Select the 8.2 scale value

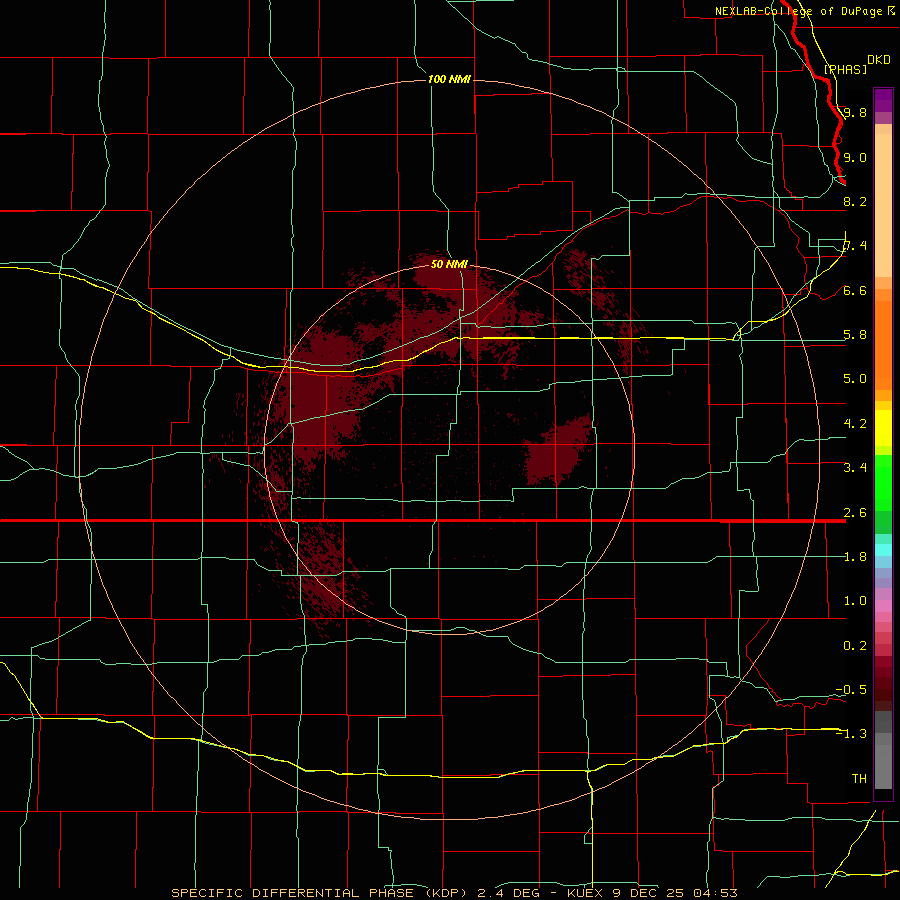855,201
